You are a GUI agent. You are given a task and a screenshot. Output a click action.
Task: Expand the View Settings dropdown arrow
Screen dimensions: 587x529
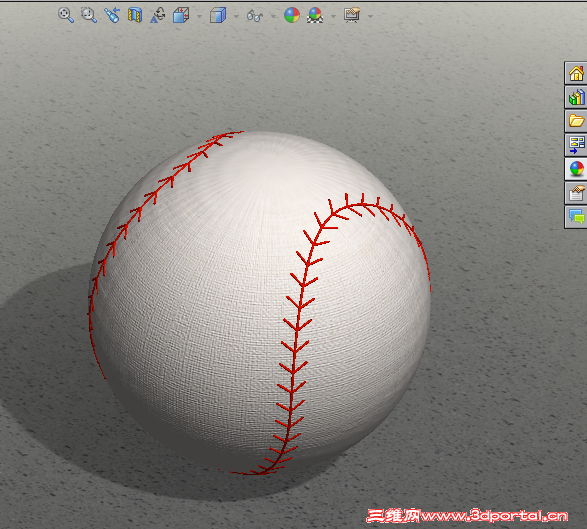tap(370, 16)
